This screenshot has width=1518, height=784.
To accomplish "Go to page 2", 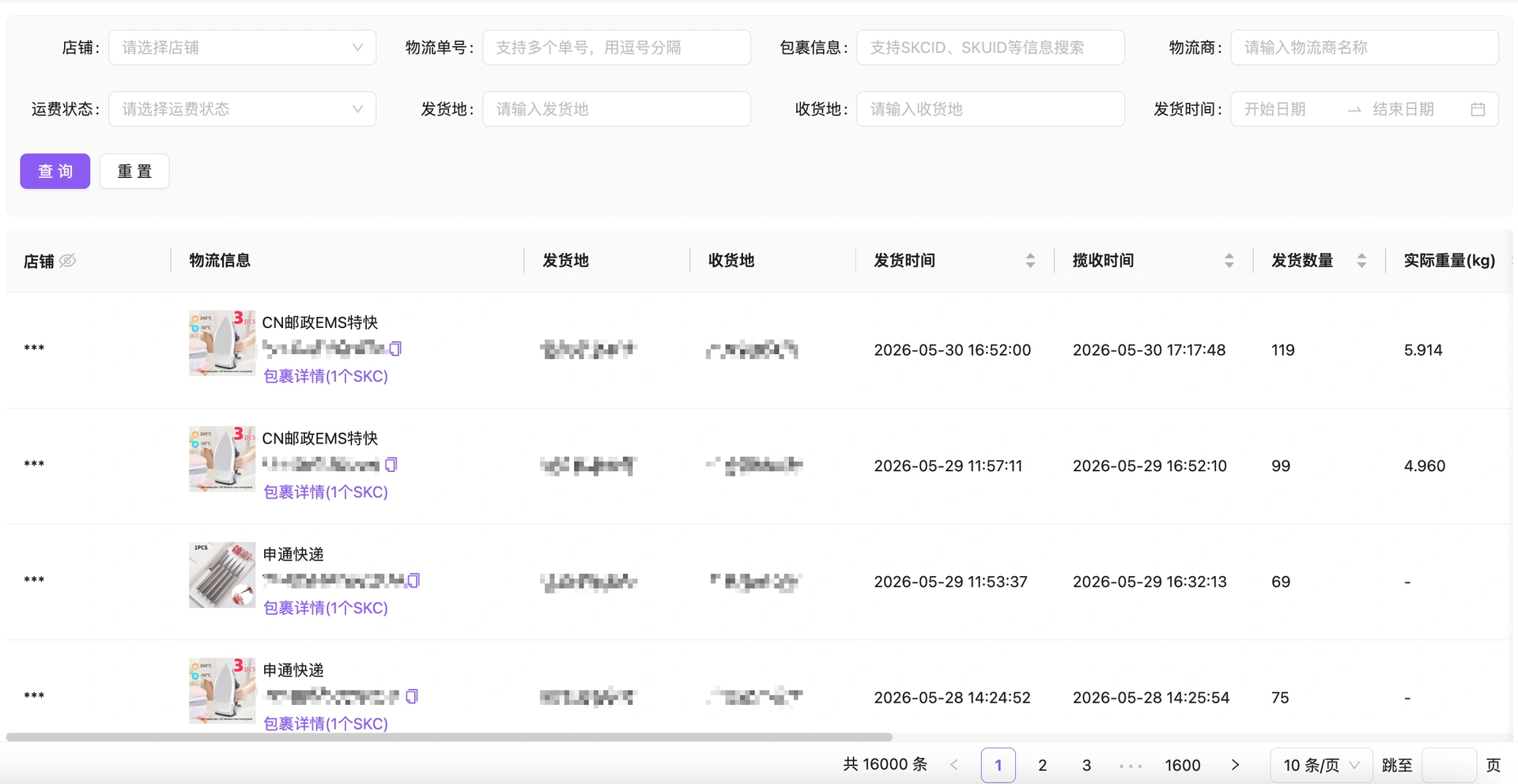I will tap(1042, 765).
